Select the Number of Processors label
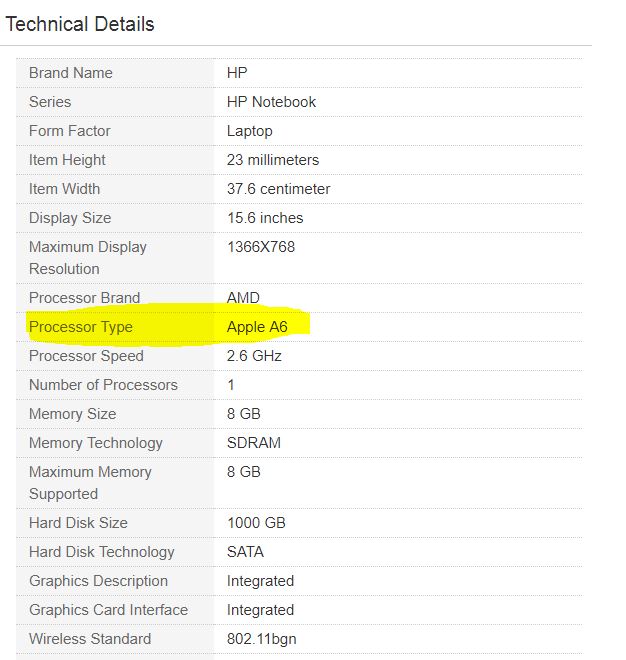 tap(103, 385)
